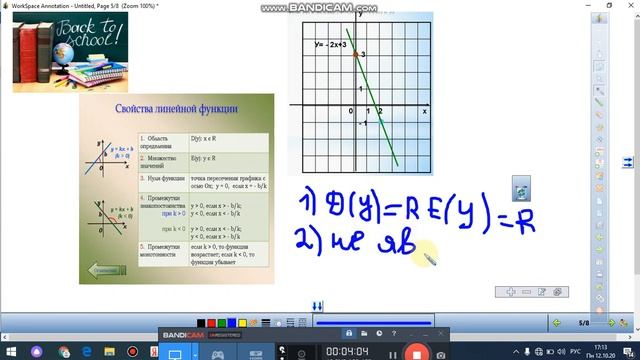640x360 pixels.
Task: Open File Explorer from taskbar
Action: point(109,352)
